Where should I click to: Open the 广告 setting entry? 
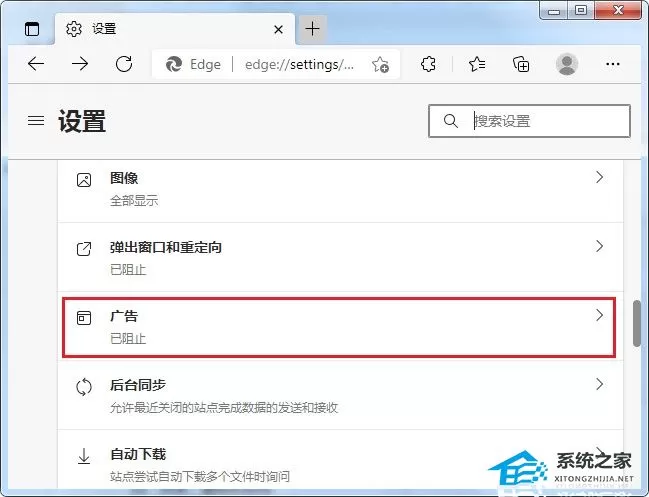pyautogui.click(x=339, y=327)
